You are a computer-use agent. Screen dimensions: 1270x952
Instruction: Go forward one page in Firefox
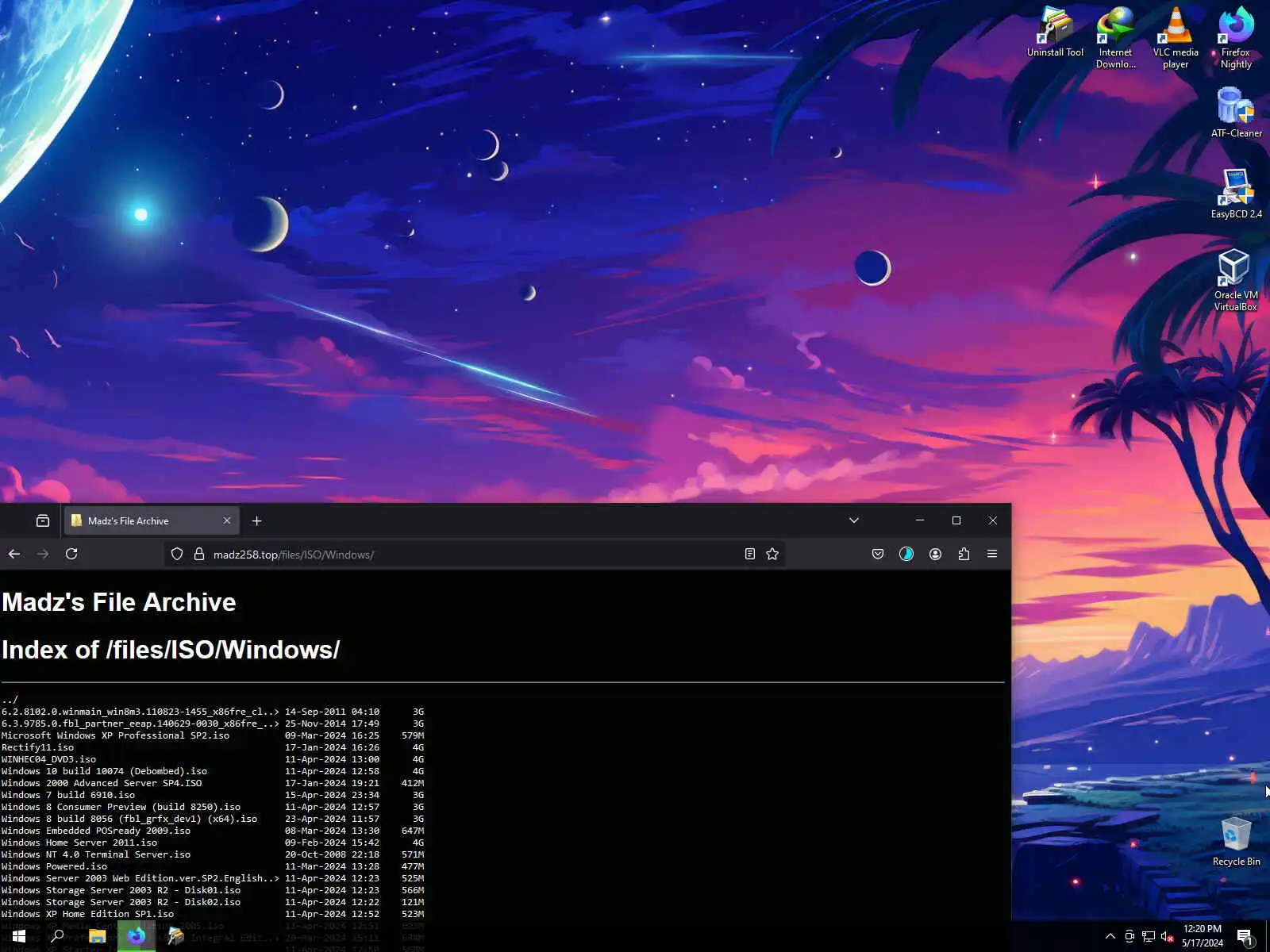(x=43, y=554)
